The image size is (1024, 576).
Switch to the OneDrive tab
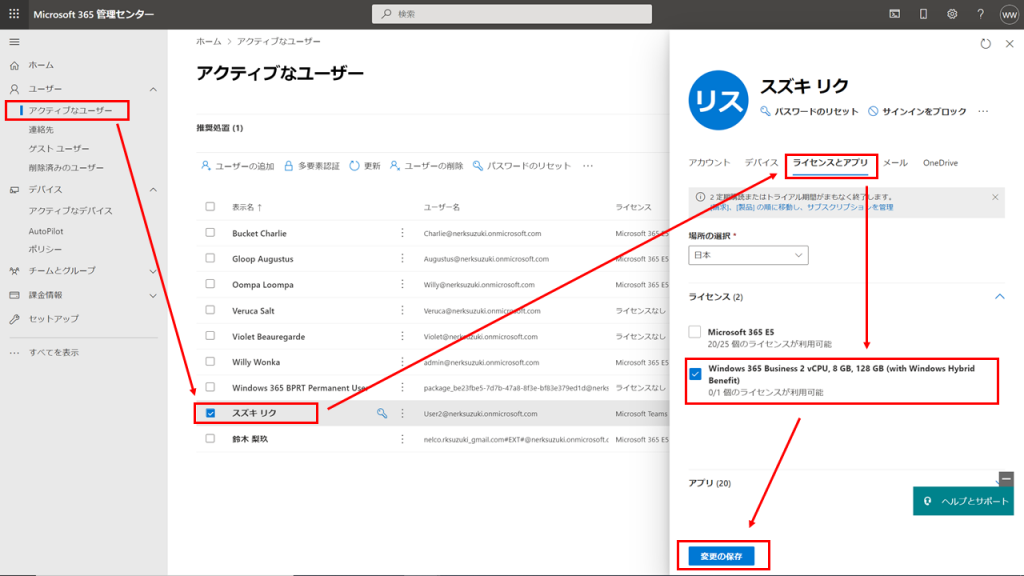(940, 163)
